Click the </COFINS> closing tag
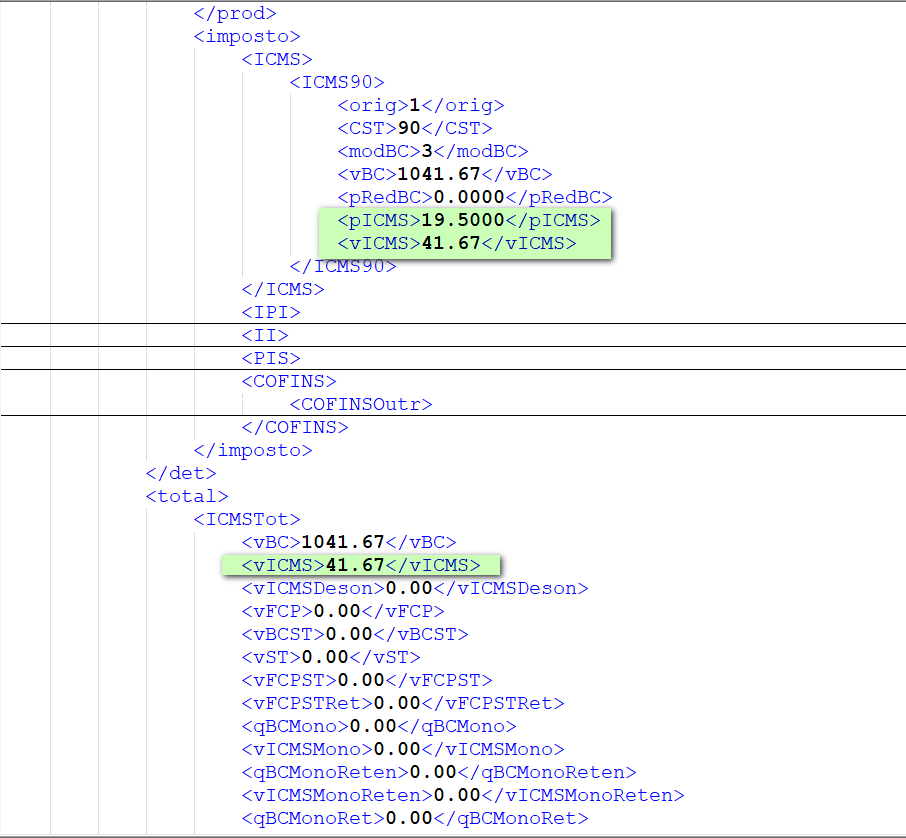906x838 pixels. [x=295, y=428]
